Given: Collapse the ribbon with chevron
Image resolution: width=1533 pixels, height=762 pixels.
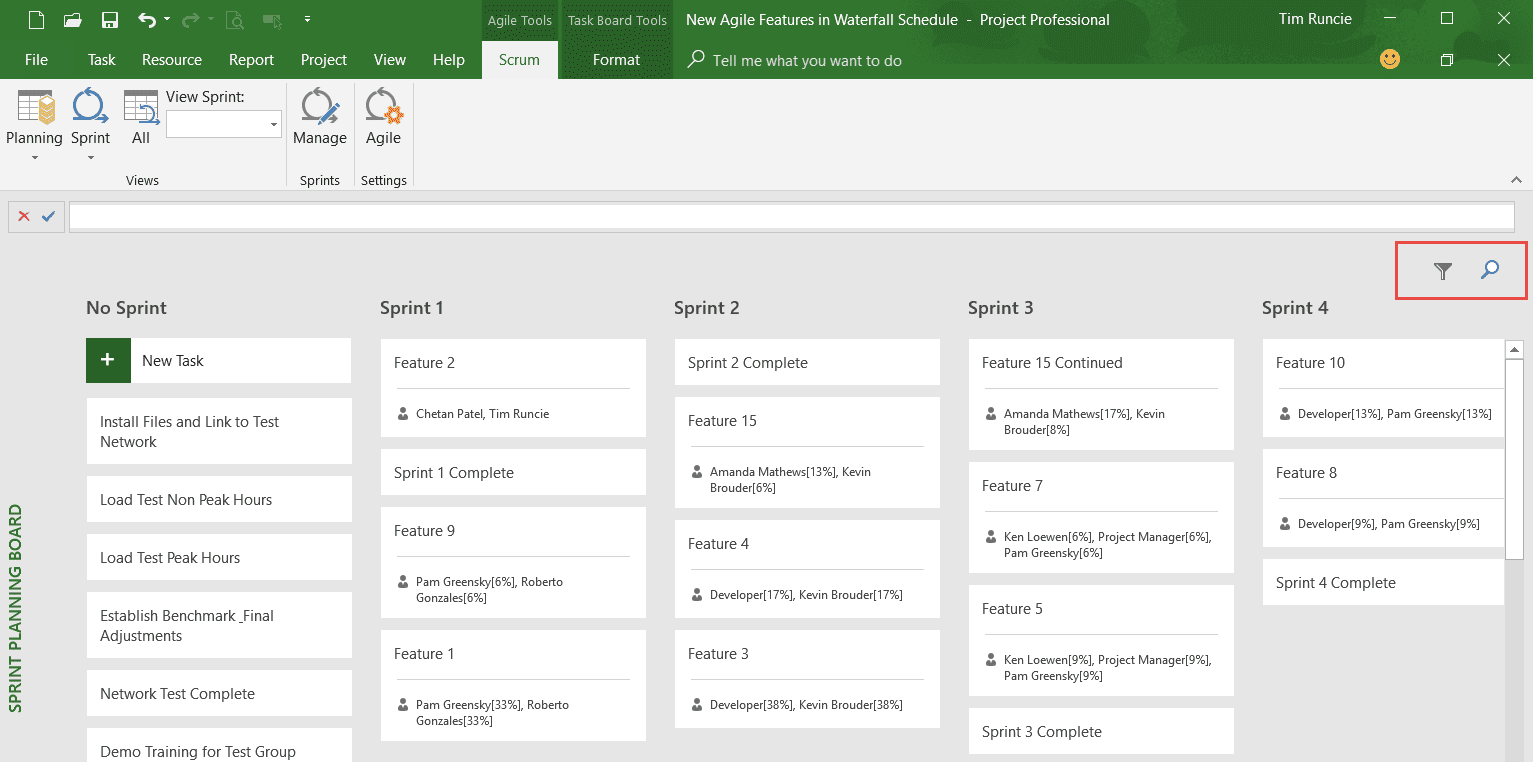Looking at the screenshot, I should click(x=1516, y=180).
